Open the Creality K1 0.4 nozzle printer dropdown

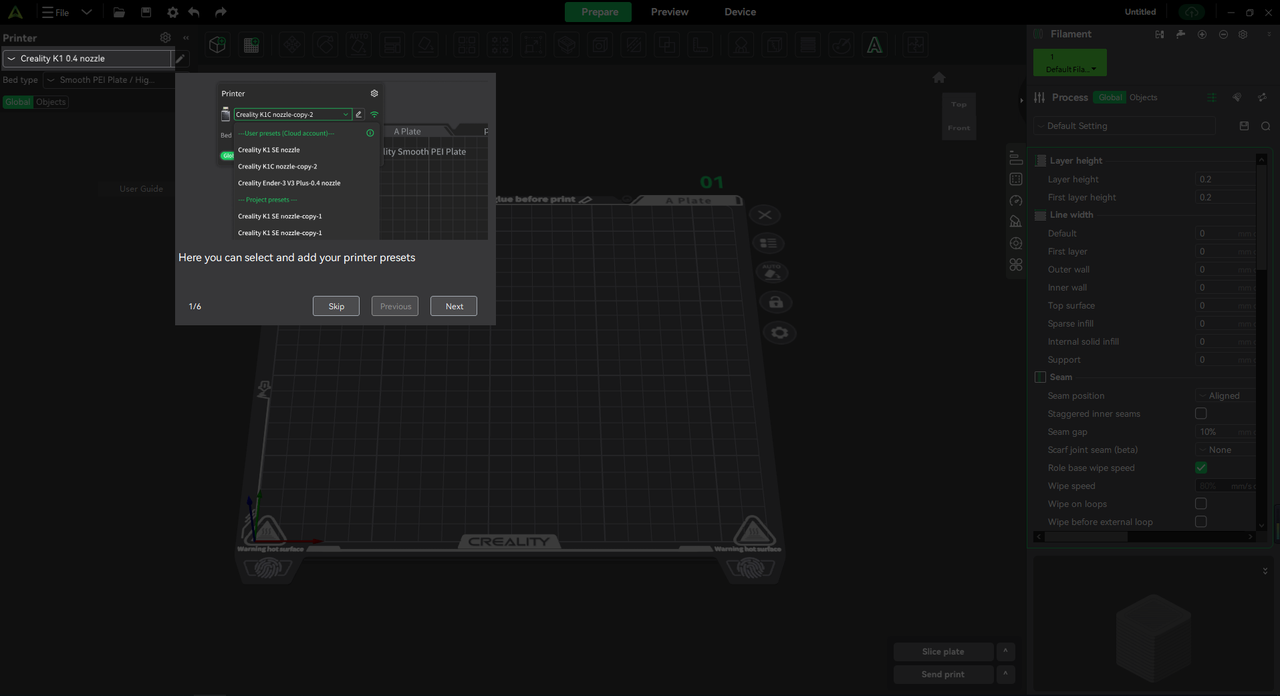(x=87, y=59)
